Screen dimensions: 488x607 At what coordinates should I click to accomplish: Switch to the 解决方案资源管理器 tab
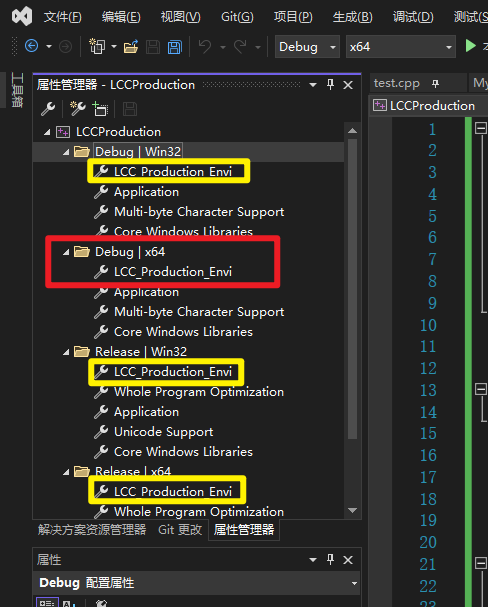tap(92, 530)
